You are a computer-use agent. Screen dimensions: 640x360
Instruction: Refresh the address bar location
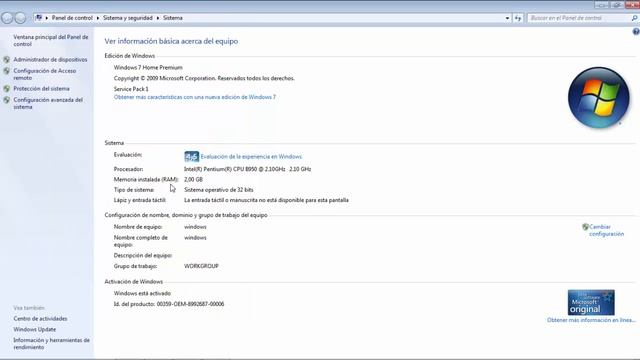(518, 18)
